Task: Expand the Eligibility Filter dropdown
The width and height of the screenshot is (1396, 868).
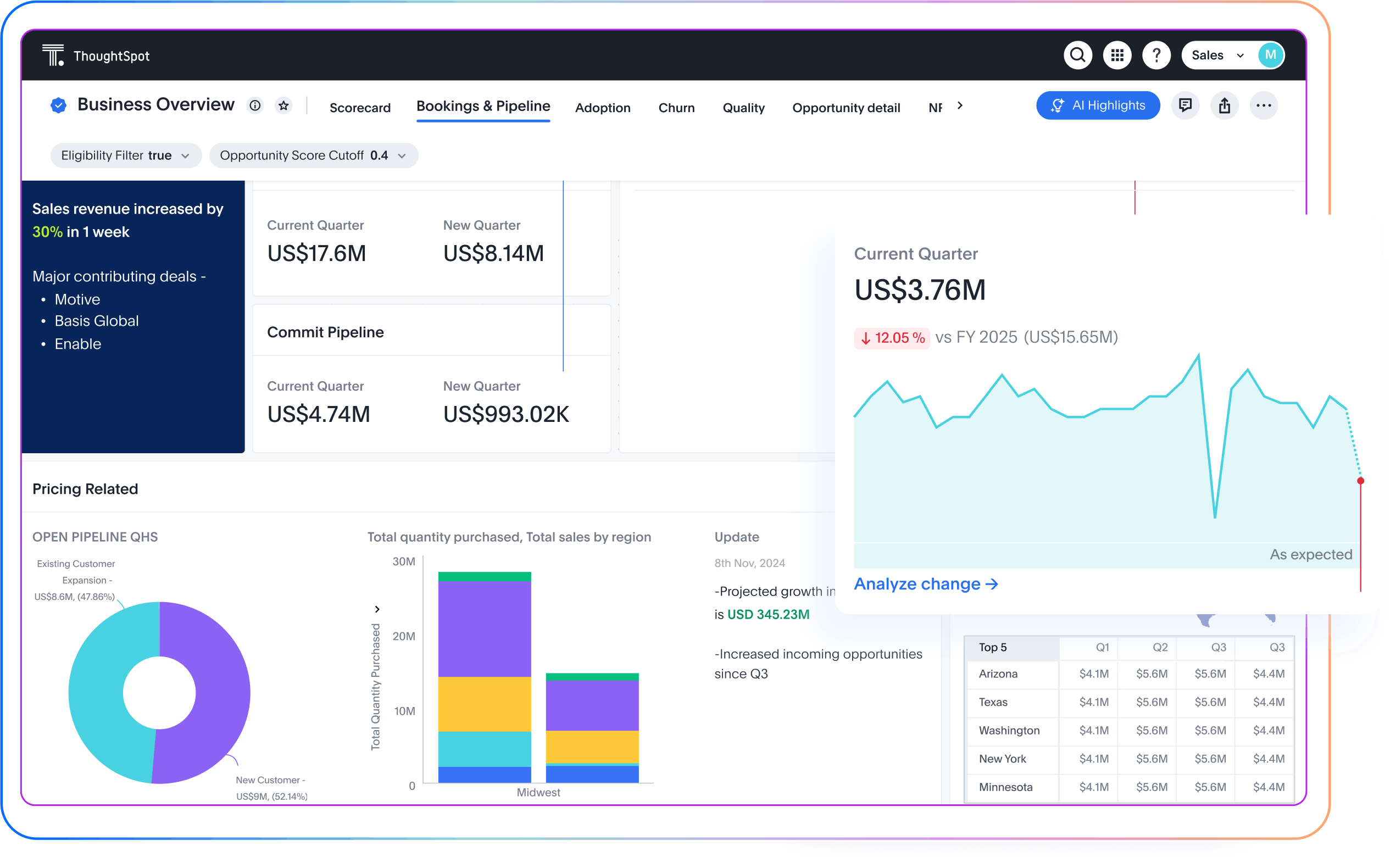Action: 126,155
